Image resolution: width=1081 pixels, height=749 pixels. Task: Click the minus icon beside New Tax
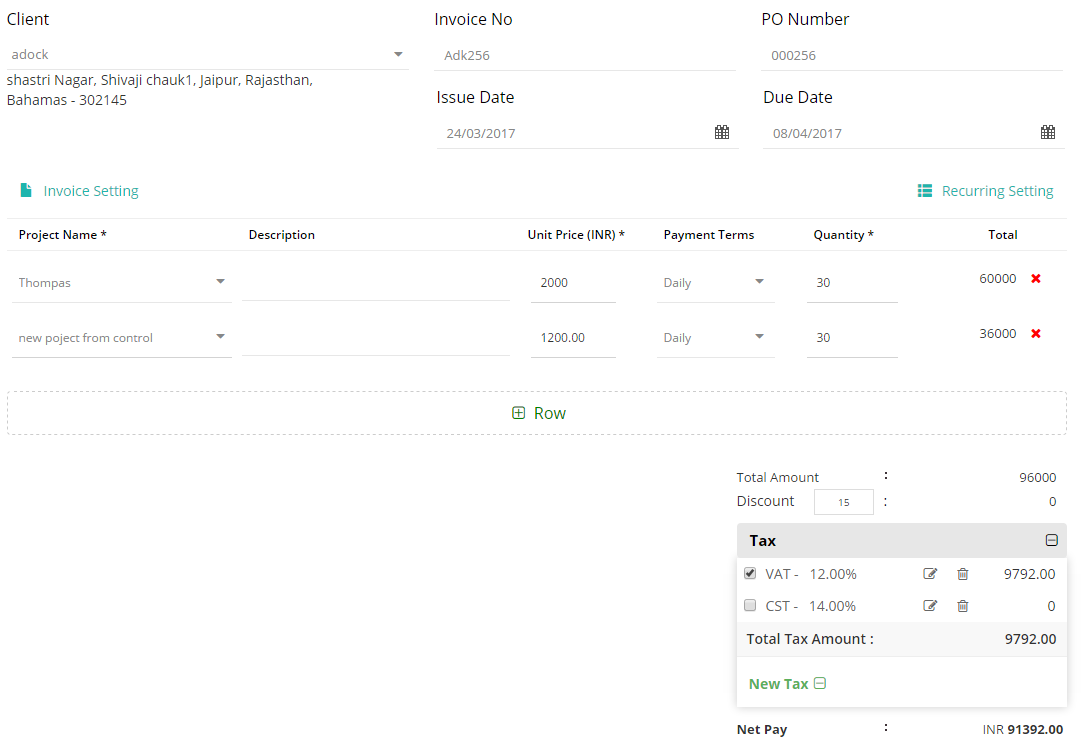pyautogui.click(x=820, y=683)
